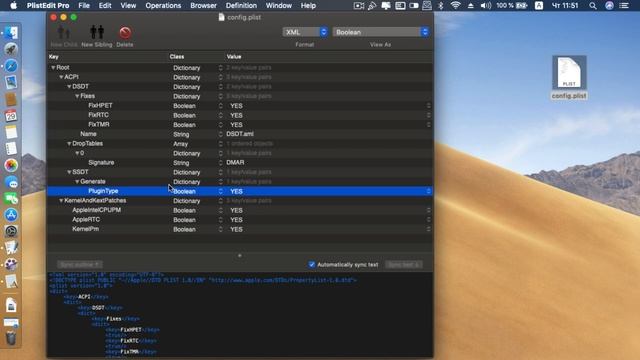
Task: Open the Window menu
Action: pyautogui.click(x=279, y=6)
